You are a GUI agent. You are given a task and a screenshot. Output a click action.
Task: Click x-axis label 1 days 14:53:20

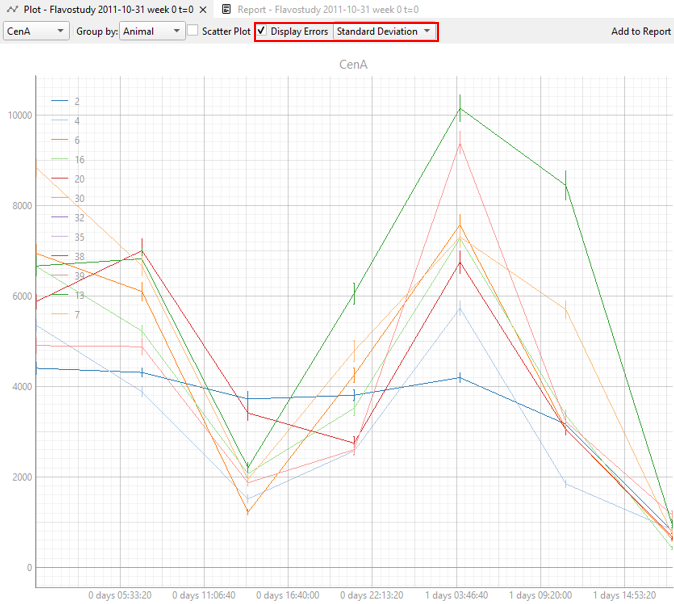point(625,595)
